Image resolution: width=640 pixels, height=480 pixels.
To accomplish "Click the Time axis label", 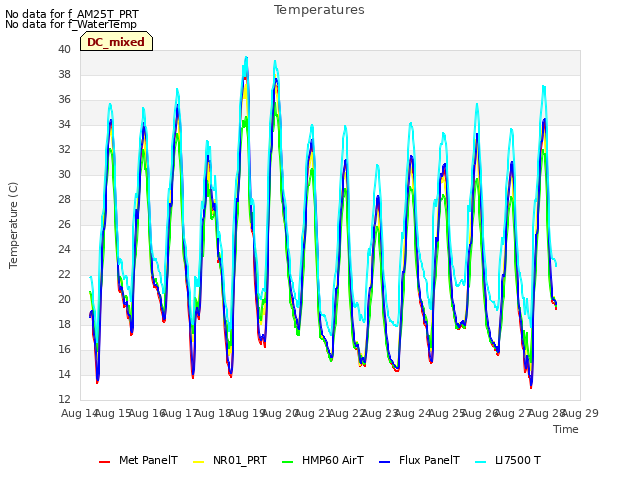I will point(566,429).
